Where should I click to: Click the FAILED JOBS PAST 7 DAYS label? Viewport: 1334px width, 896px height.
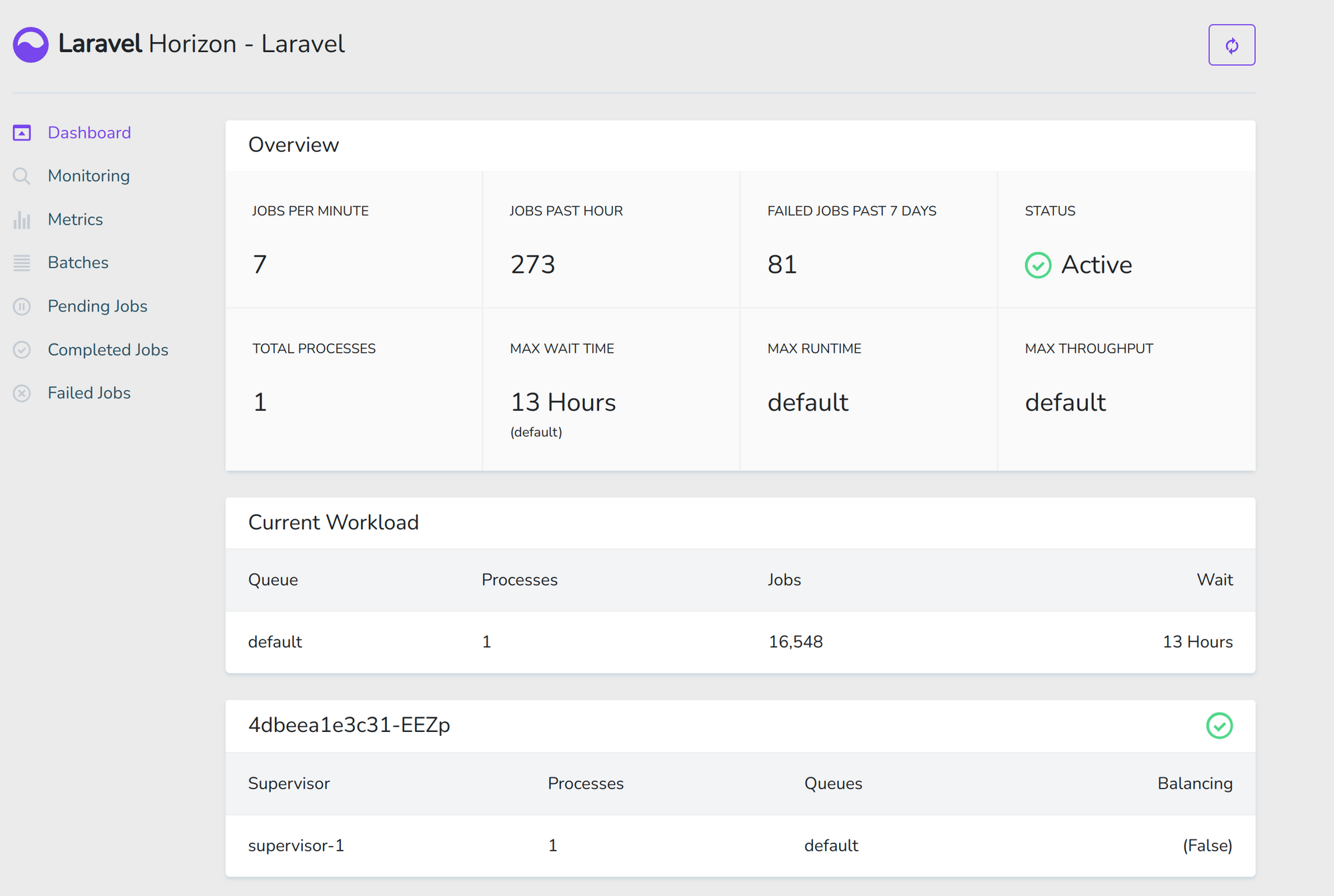pyautogui.click(x=852, y=211)
